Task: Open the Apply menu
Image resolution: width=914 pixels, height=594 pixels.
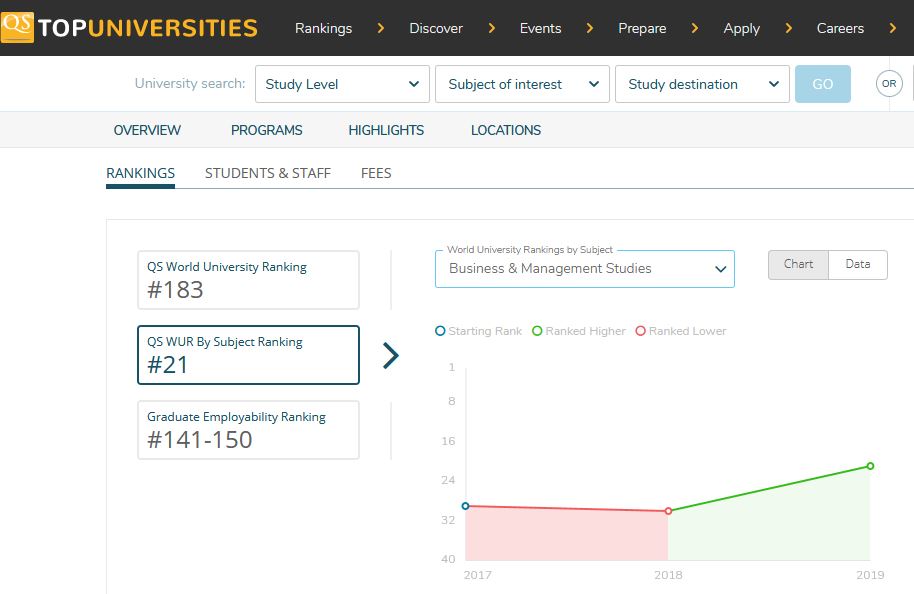Action: pyautogui.click(x=741, y=28)
